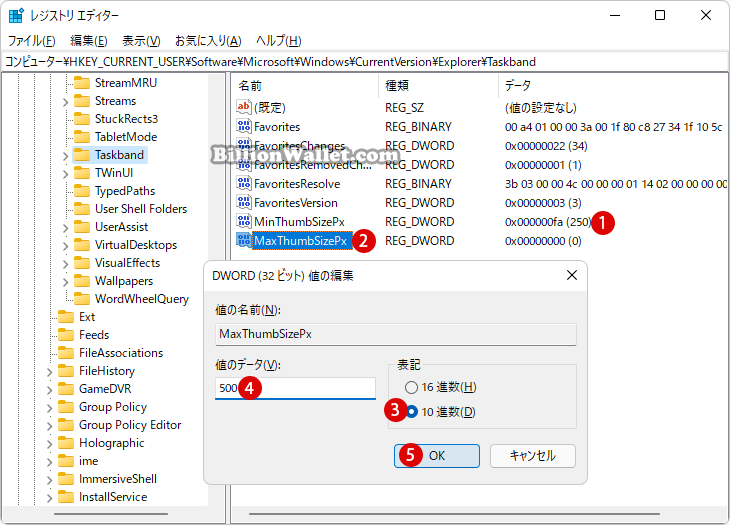Expand the TWinUI tree node

tap(65, 174)
